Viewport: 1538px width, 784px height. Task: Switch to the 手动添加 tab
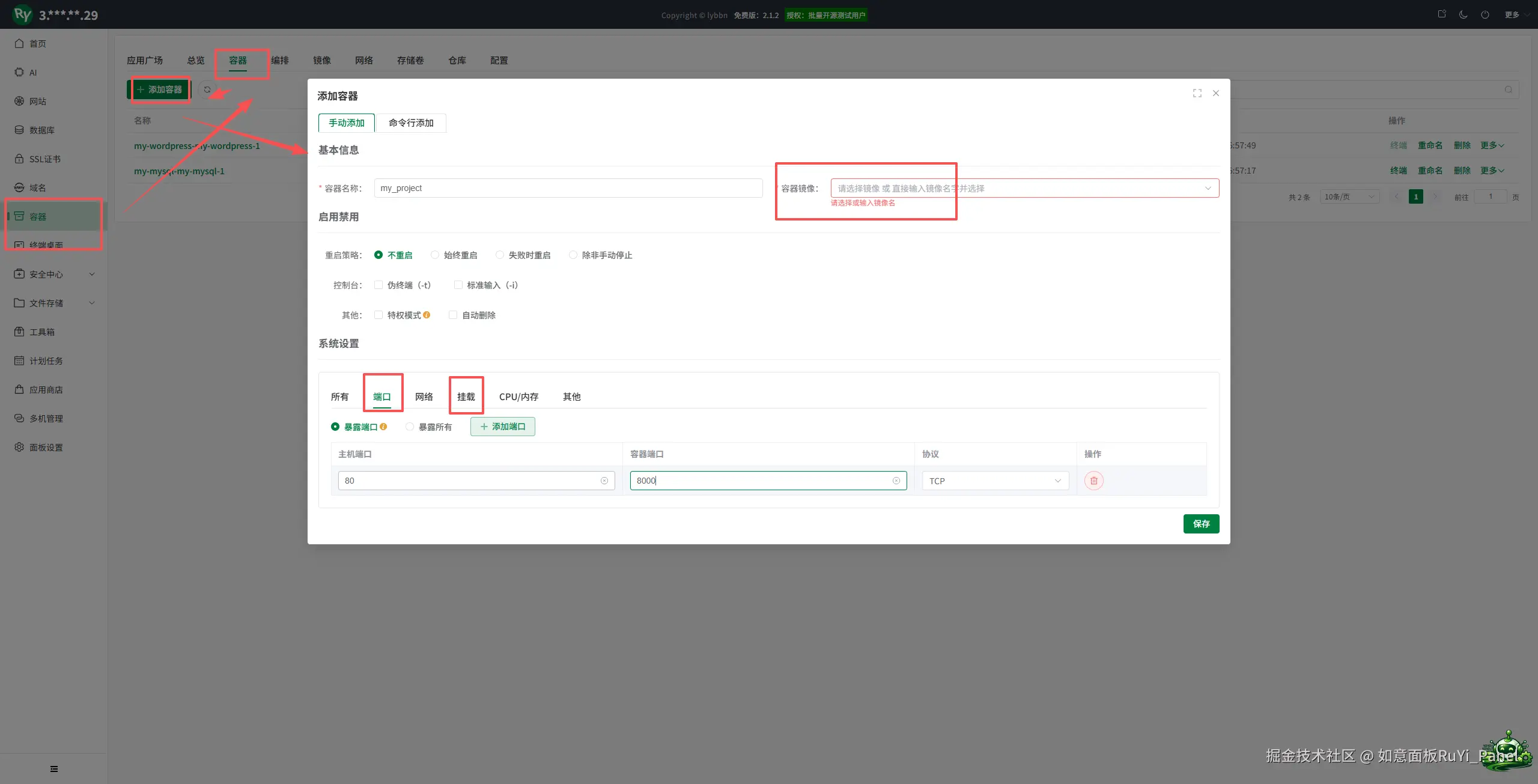[x=347, y=123]
